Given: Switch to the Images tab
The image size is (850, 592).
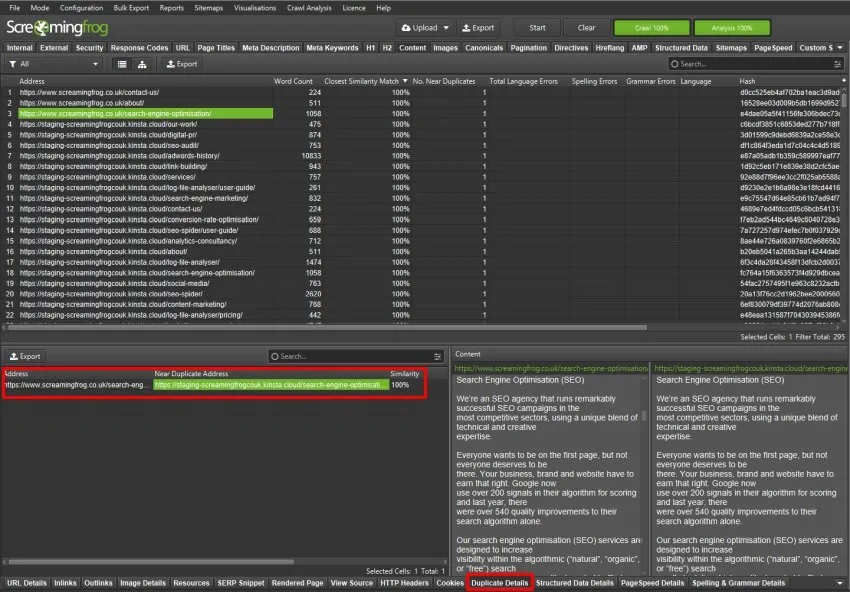Looking at the screenshot, I should pos(444,47).
